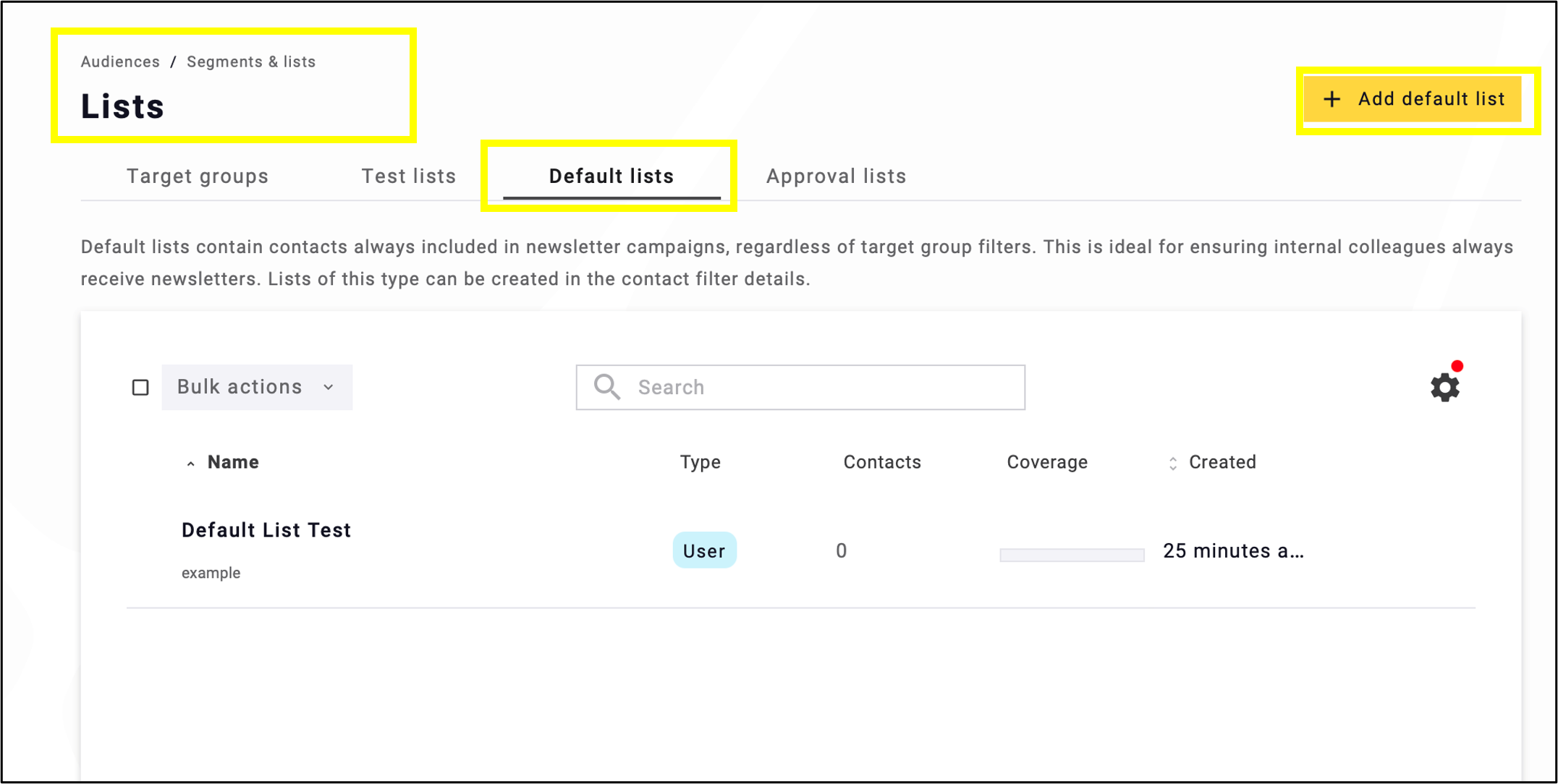1558x784 pixels.
Task: Sort by the Name column arrow
Action: pyautogui.click(x=190, y=464)
